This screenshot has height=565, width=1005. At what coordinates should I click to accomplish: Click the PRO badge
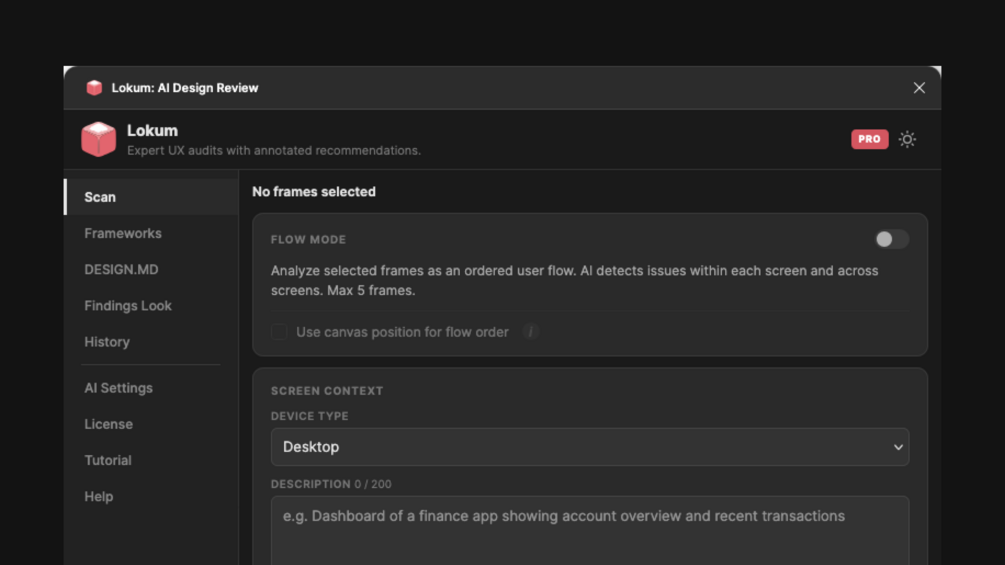click(x=869, y=139)
